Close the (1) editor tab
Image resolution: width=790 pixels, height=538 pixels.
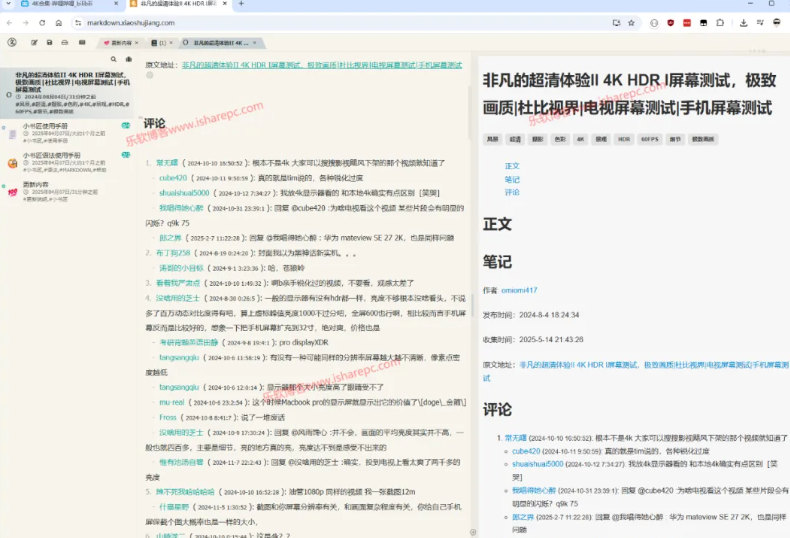(x=171, y=43)
